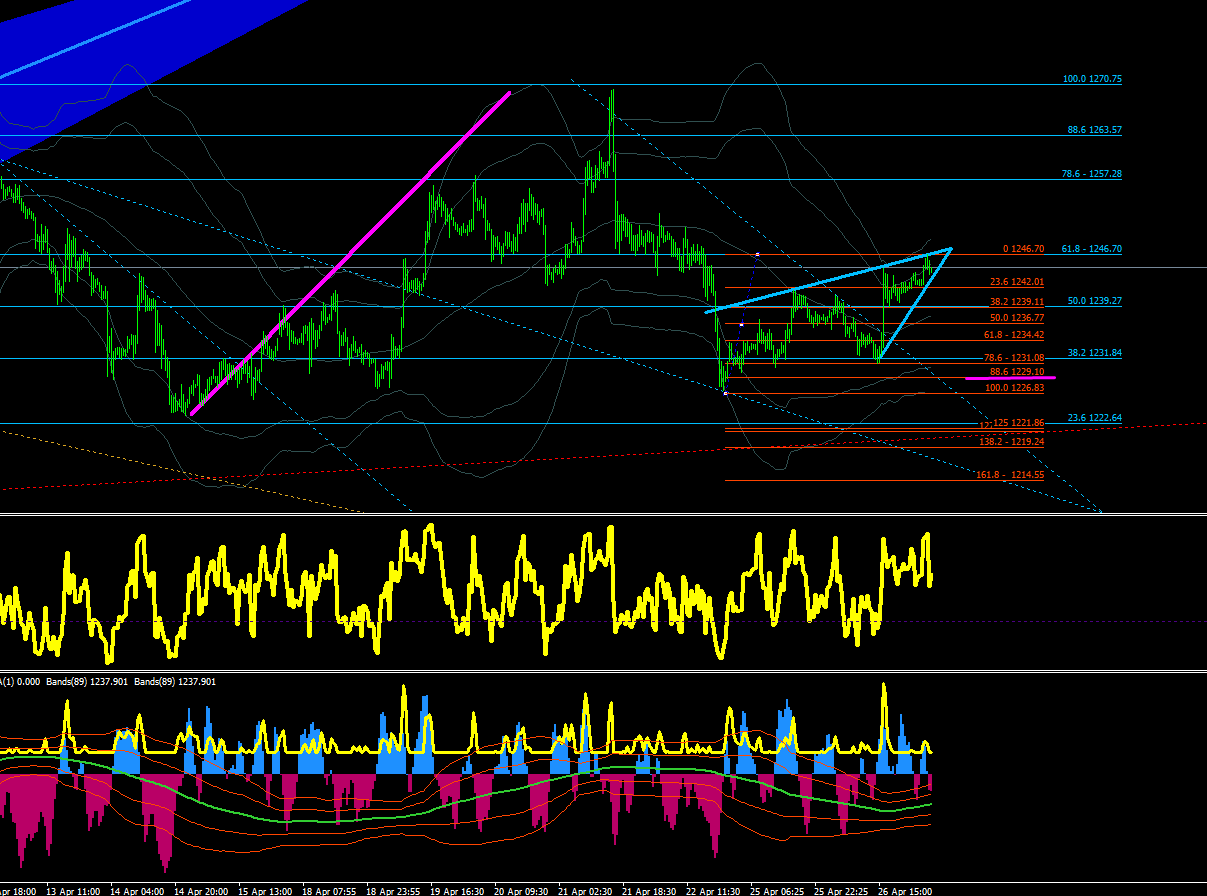Click the 13 Apr 11:00 time axis label
Image resolution: width=1207 pixels, height=896 pixels.
(75, 890)
